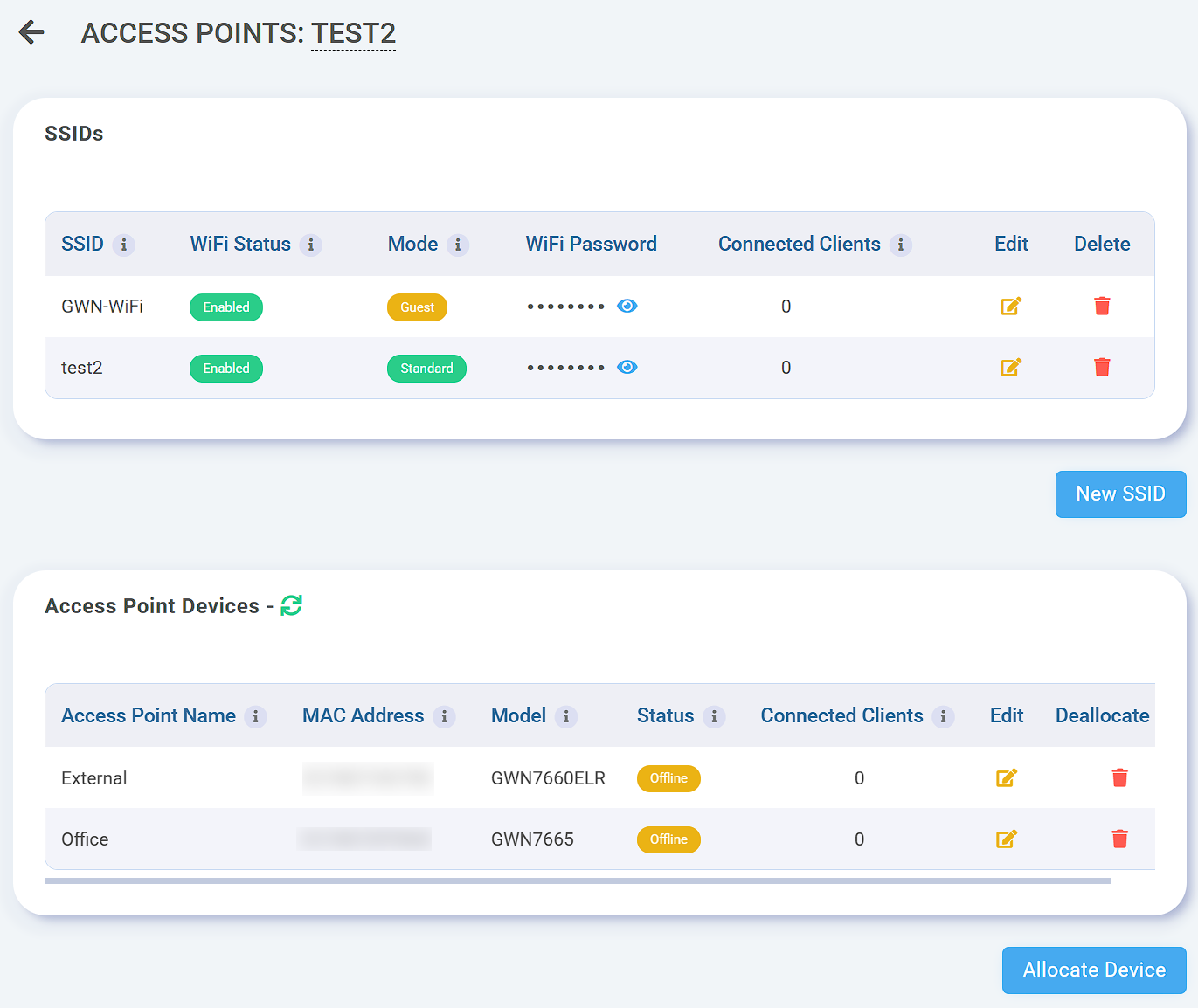Click the Offline status badge for Office

coord(668,839)
